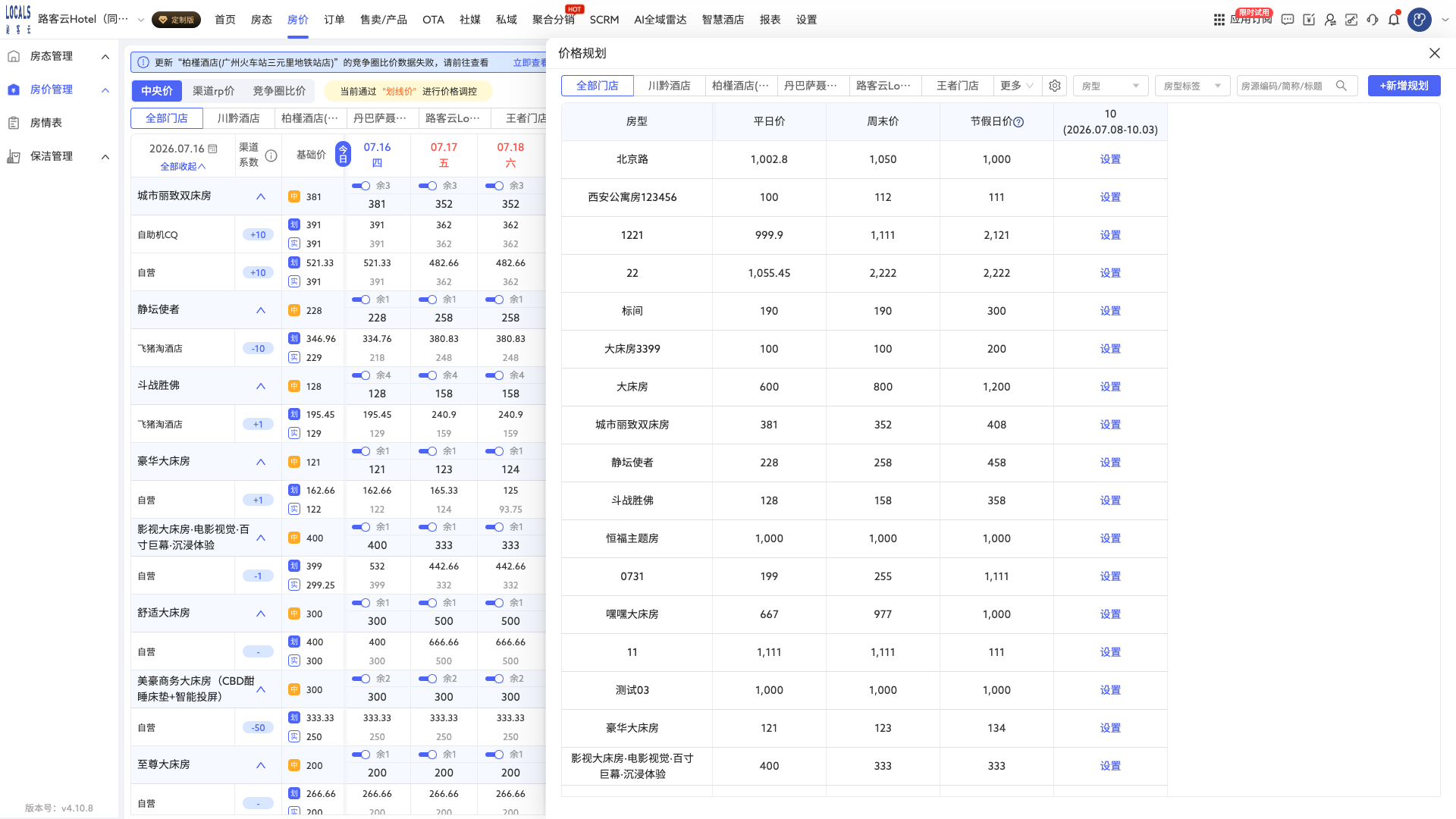Collapse the 斗战胜佛 row group
The image size is (1456, 819).
[x=261, y=386]
